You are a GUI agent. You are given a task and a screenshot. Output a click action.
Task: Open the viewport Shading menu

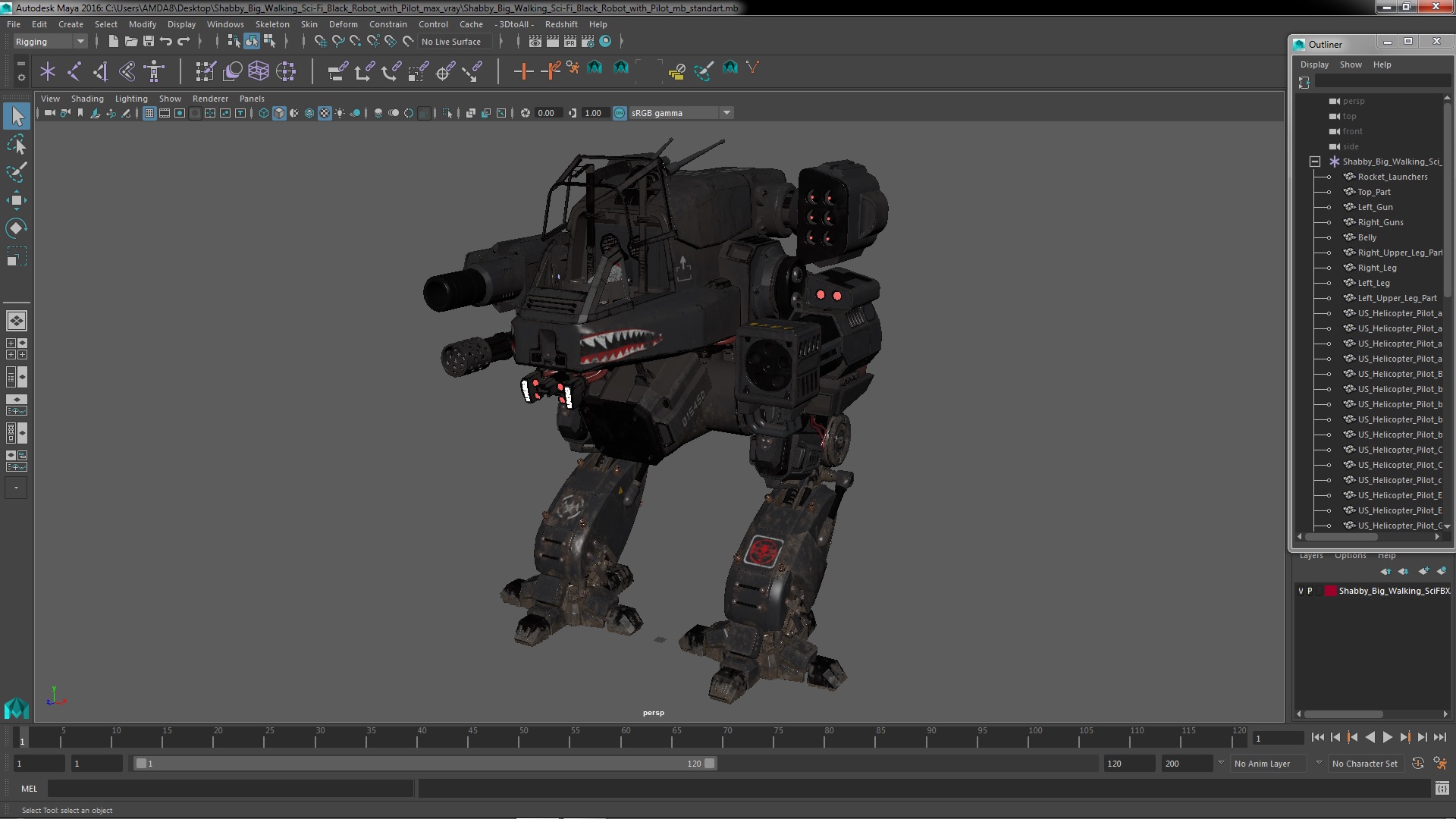[x=87, y=99]
